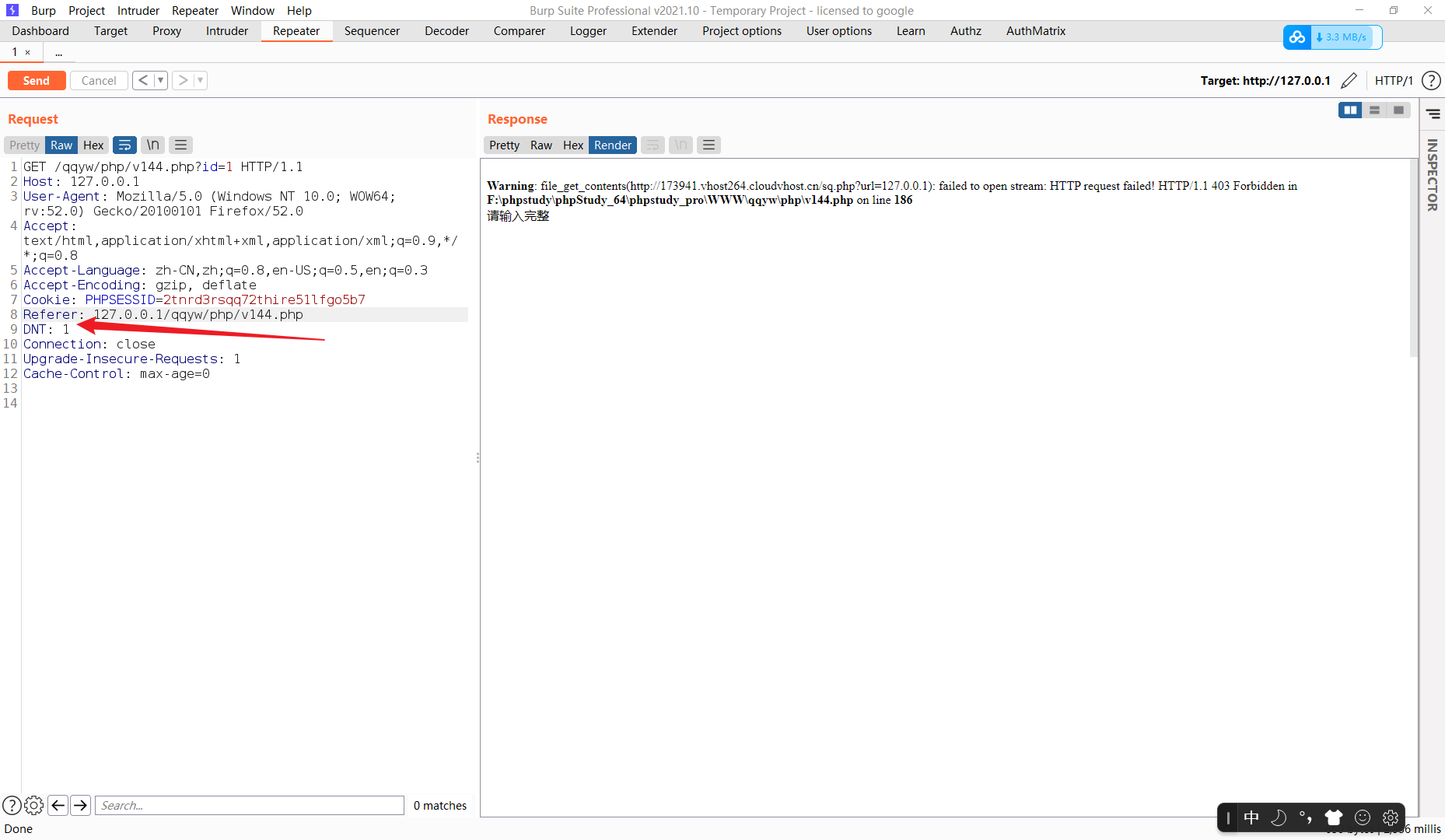Select side-by-side split layout view
This screenshot has width=1445, height=840.
pyautogui.click(x=1351, y=110)
